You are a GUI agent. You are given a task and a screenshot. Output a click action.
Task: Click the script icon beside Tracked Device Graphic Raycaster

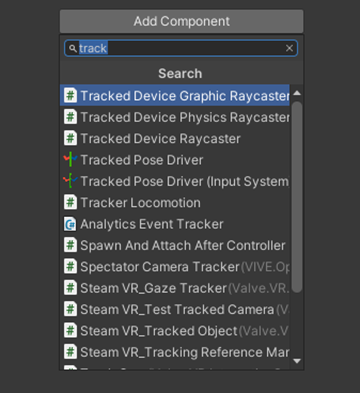click(70, 96)
